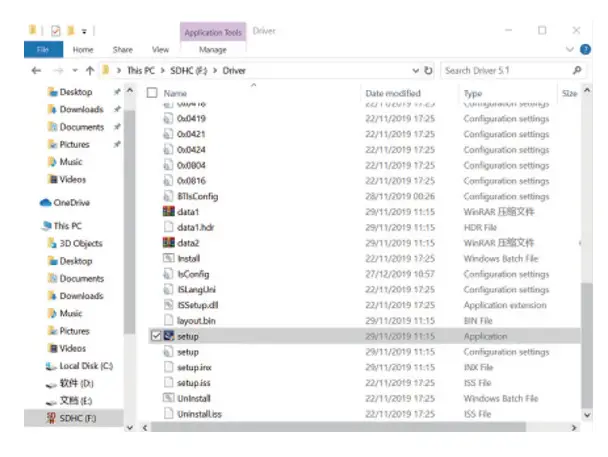The image size is (608, 457).
Task: Open the Customize Quick Access Toolbar dropdown
Action: point(84,31)
